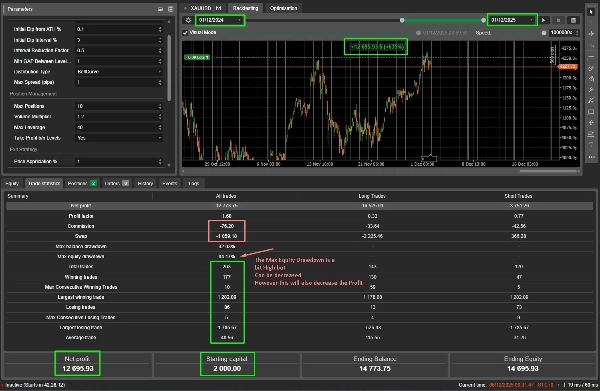Click the plus icon to add a new instance tab
600x391 pixels.
click(185, 8)
